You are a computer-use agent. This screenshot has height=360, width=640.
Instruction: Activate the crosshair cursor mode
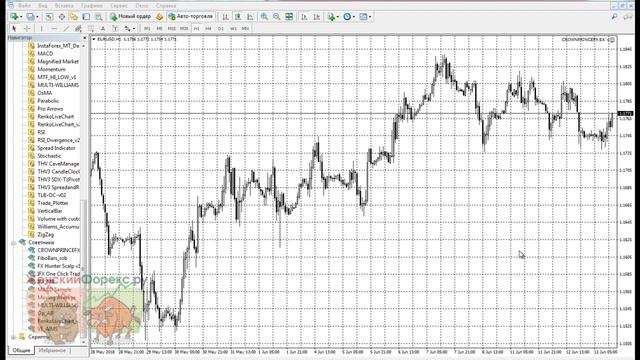27,29
